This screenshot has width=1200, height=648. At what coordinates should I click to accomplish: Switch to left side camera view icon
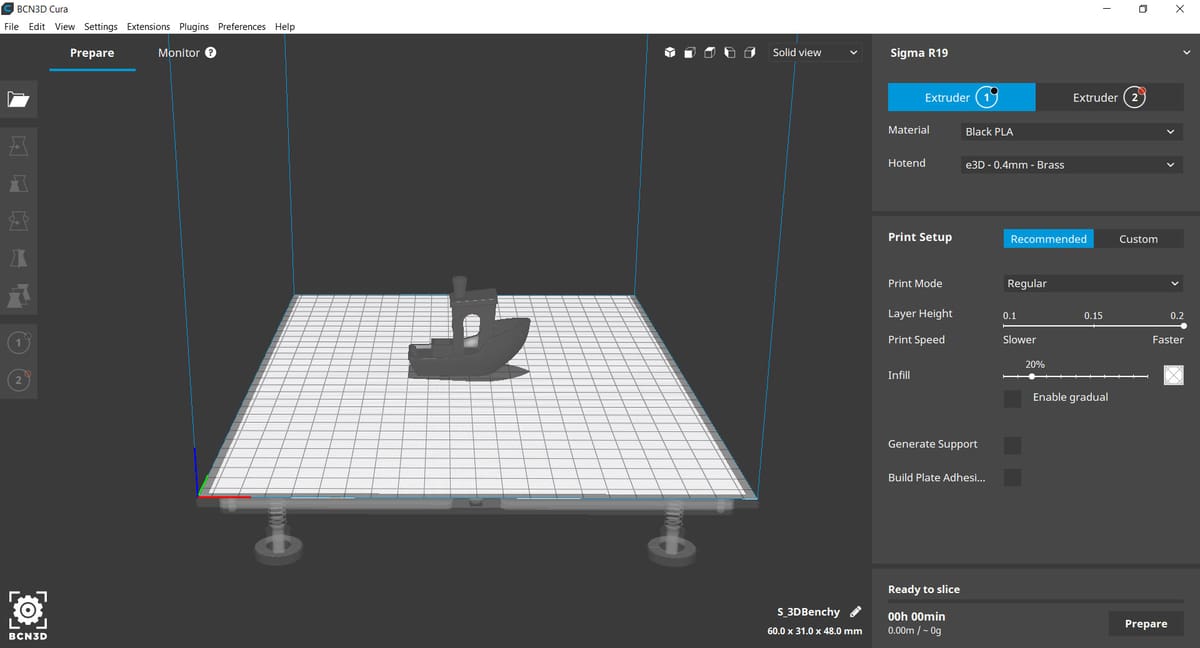tap(729, 53)
